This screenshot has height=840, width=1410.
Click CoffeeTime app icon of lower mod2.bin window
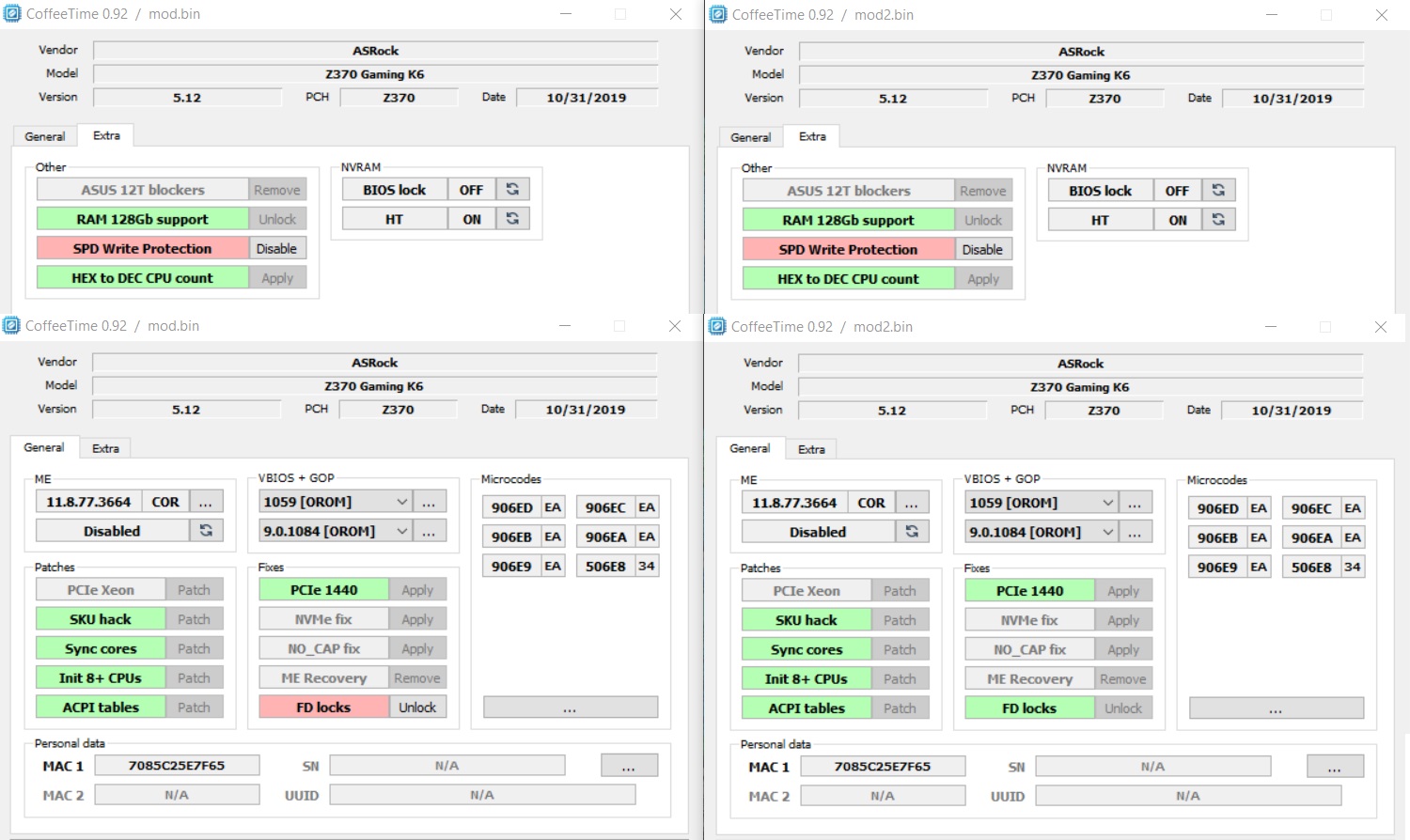pos(717,327)
